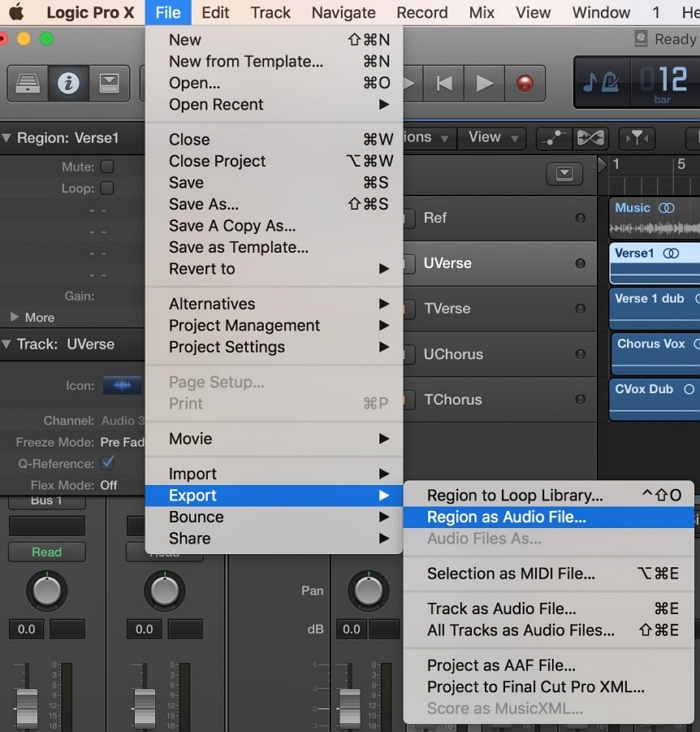Viewport: 700px width, 732px height.
Task: Choose Region to Loop Library…
Action: pyautogui.click(x=548, y=495)
